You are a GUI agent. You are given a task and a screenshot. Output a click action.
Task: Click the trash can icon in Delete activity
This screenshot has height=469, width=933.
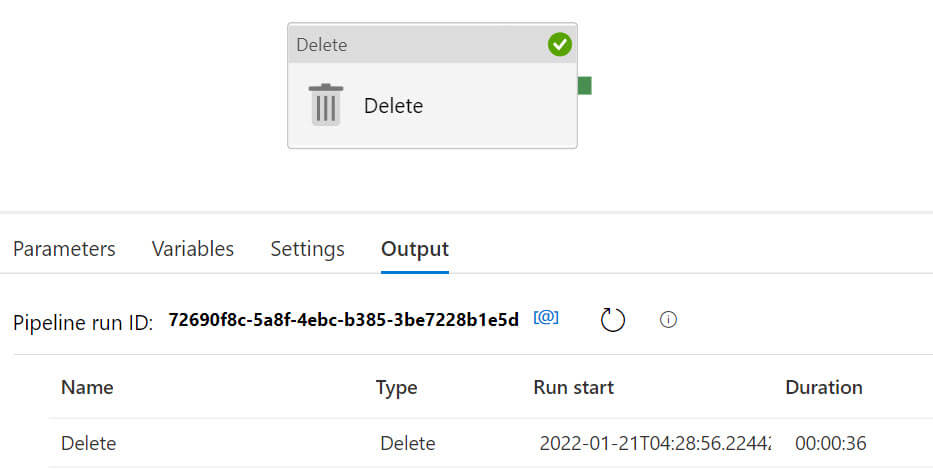pos(326,105)
